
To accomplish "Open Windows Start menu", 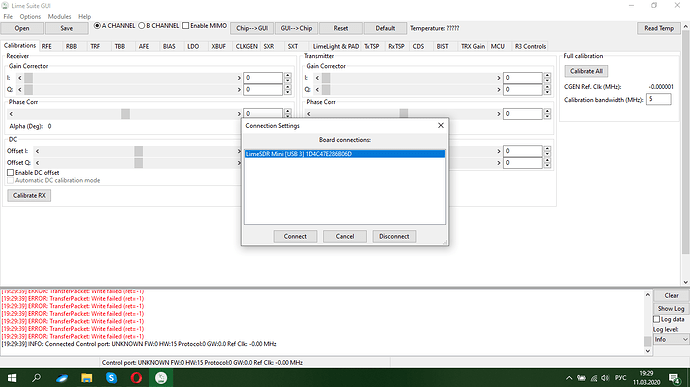I will coord(12,378).
